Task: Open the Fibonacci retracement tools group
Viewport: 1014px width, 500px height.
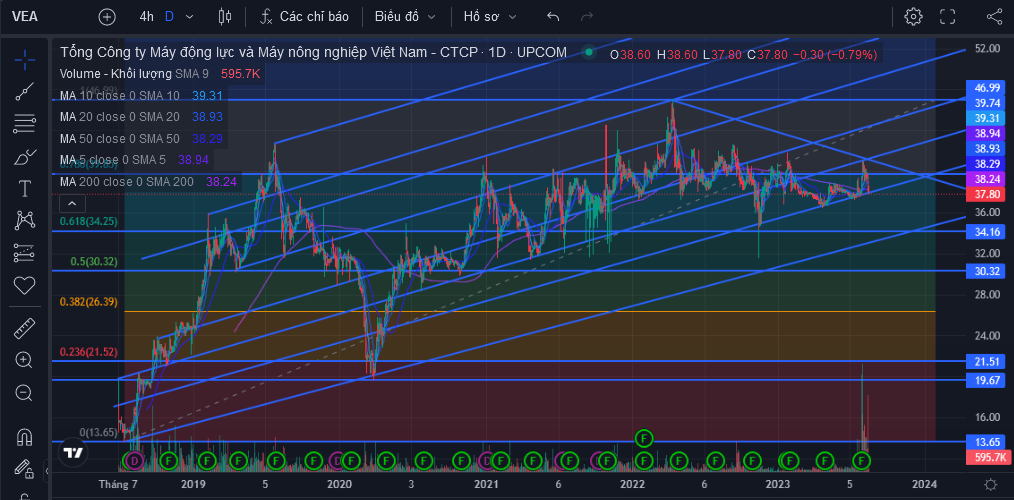Action: point(25,123)
